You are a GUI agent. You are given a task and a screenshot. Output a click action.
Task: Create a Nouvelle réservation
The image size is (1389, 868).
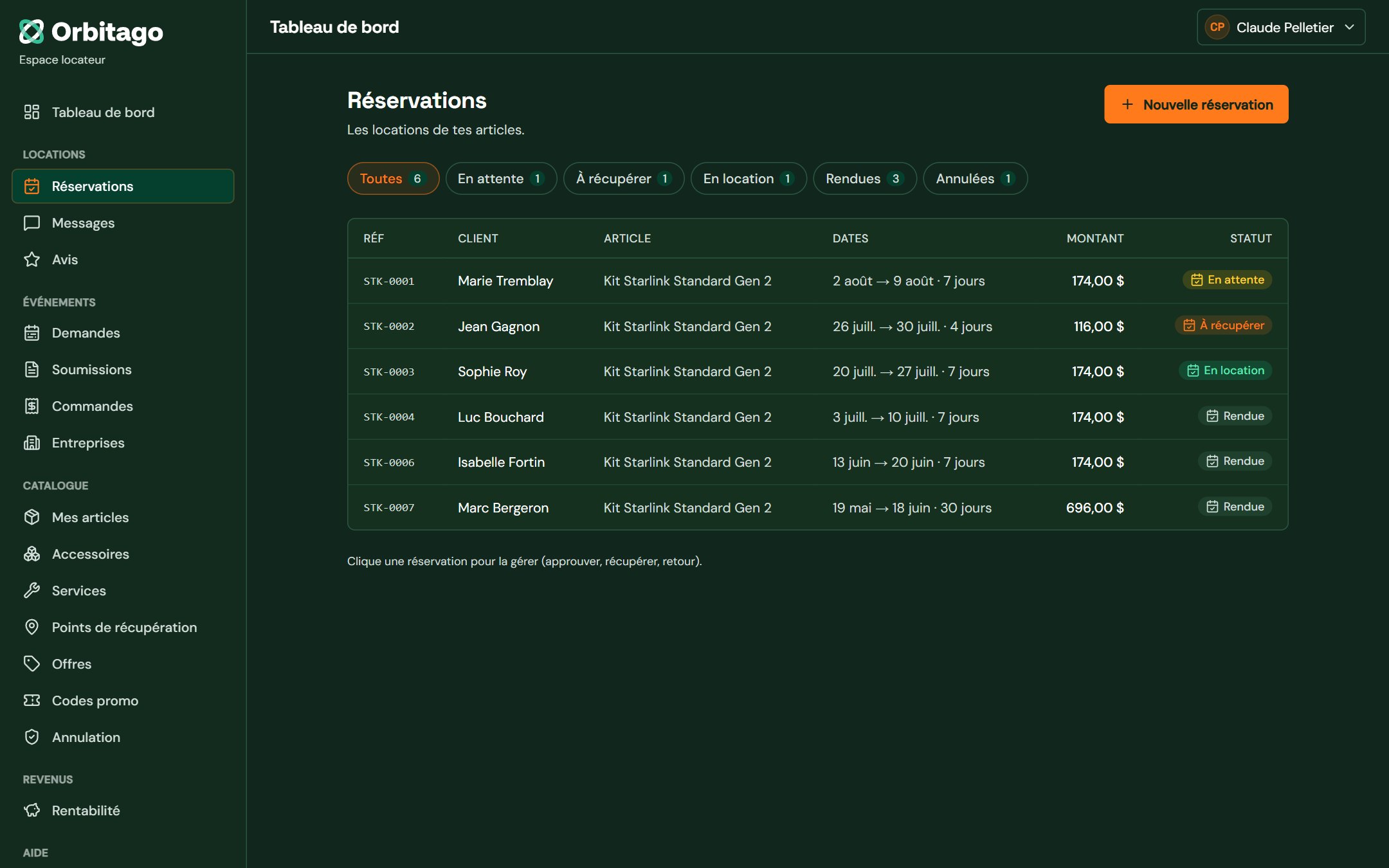tap(1196, 104)
